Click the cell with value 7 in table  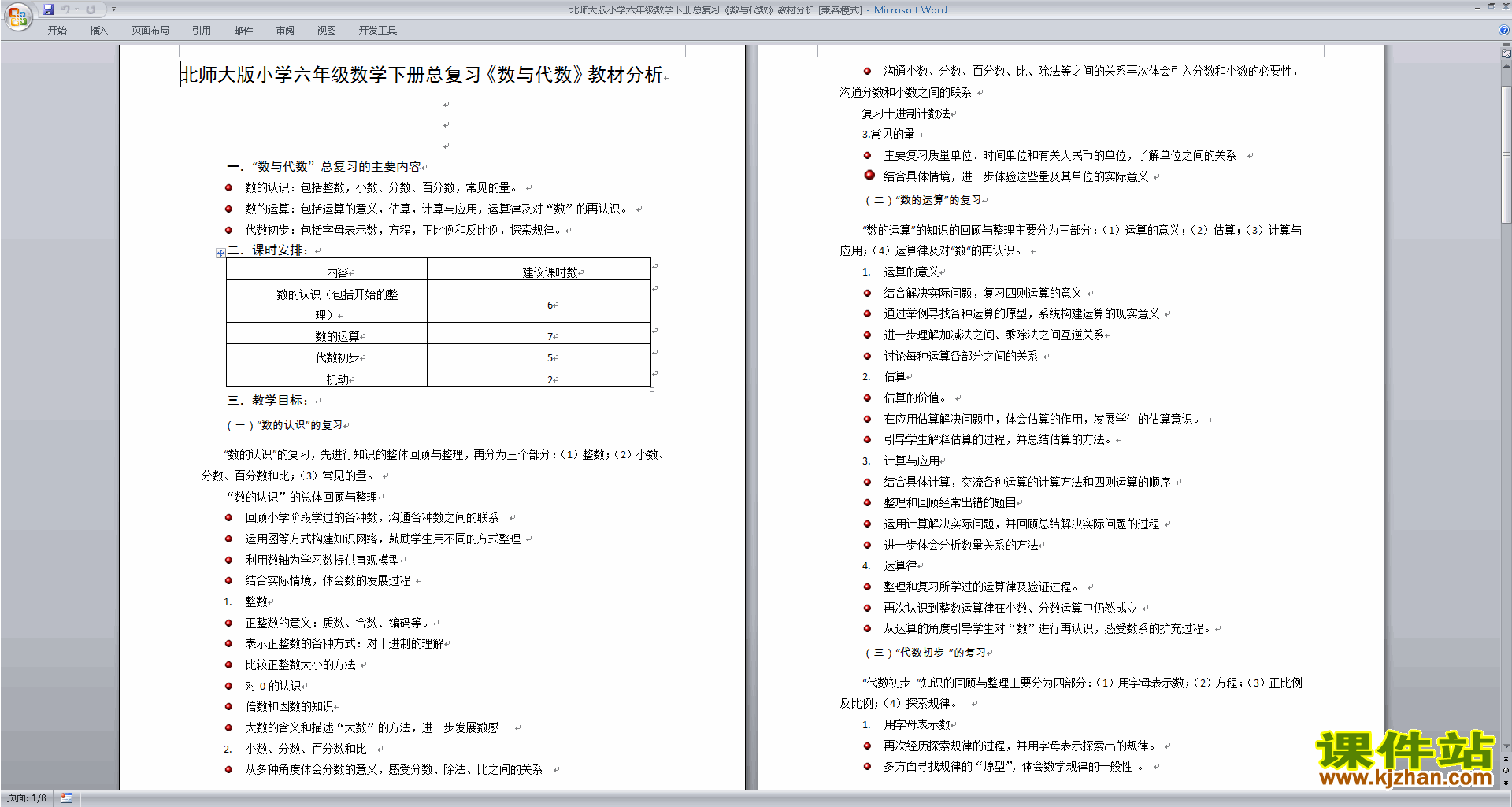539,334
